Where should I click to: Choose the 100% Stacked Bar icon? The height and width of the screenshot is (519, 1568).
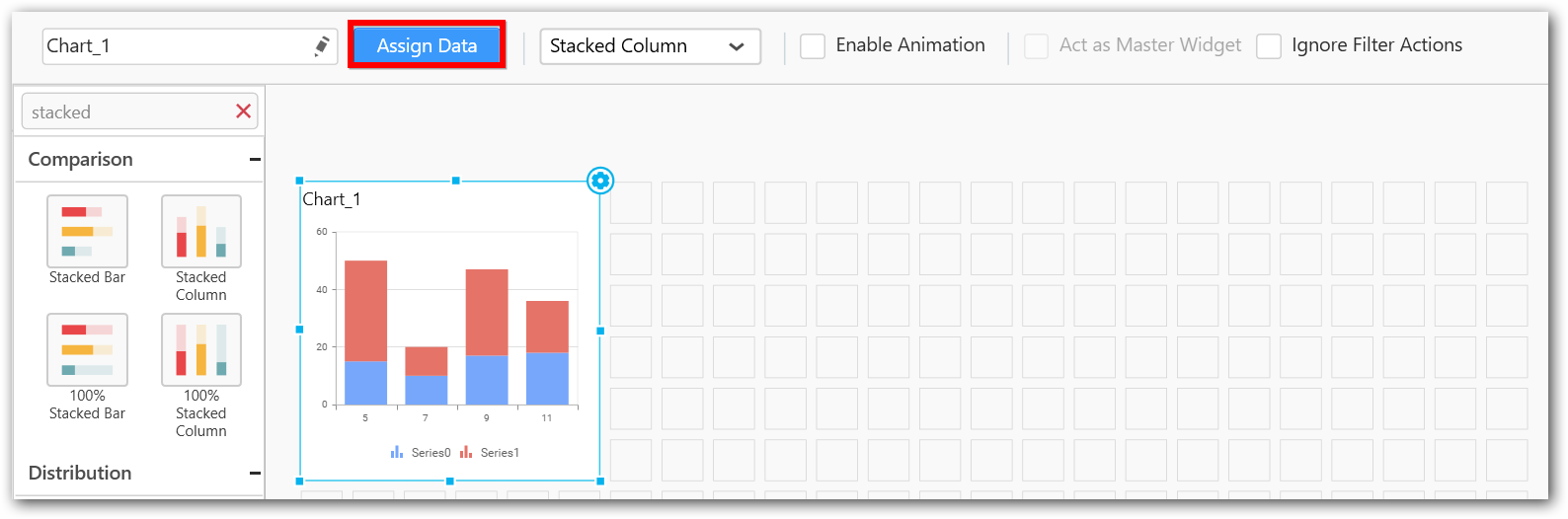87,349
